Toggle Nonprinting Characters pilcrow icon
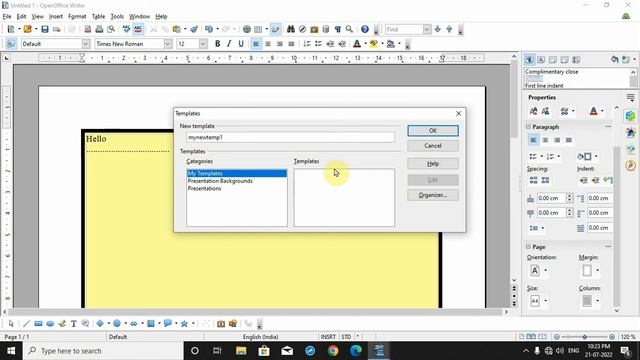This screenshot has height=360, width=640. tap(338, 29)
